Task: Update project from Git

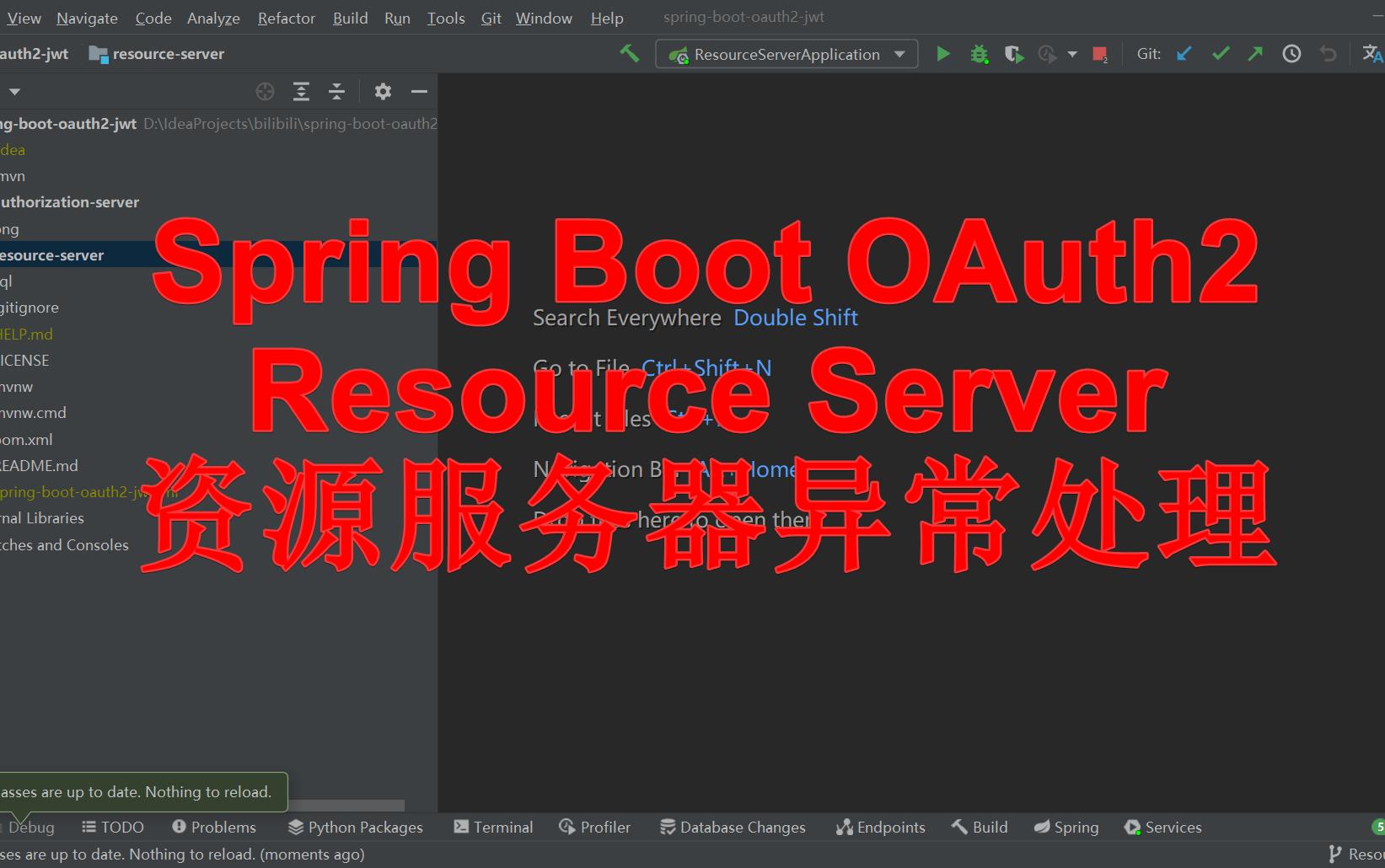Action: point(1184,53)
